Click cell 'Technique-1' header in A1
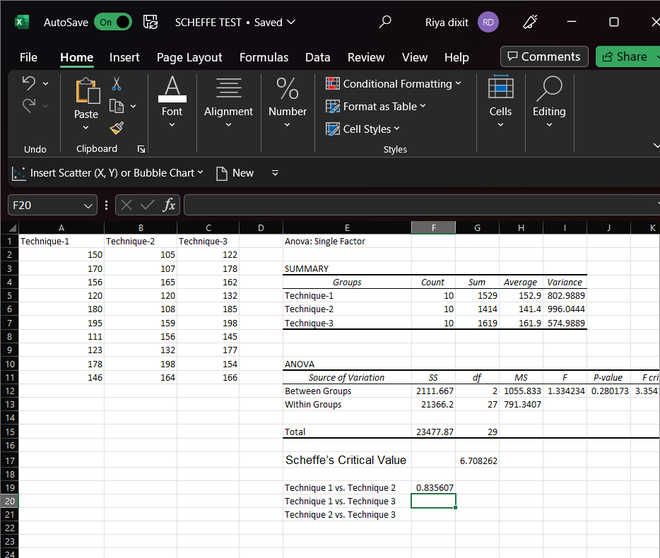The image size is (660, 558). coord(61,241)
